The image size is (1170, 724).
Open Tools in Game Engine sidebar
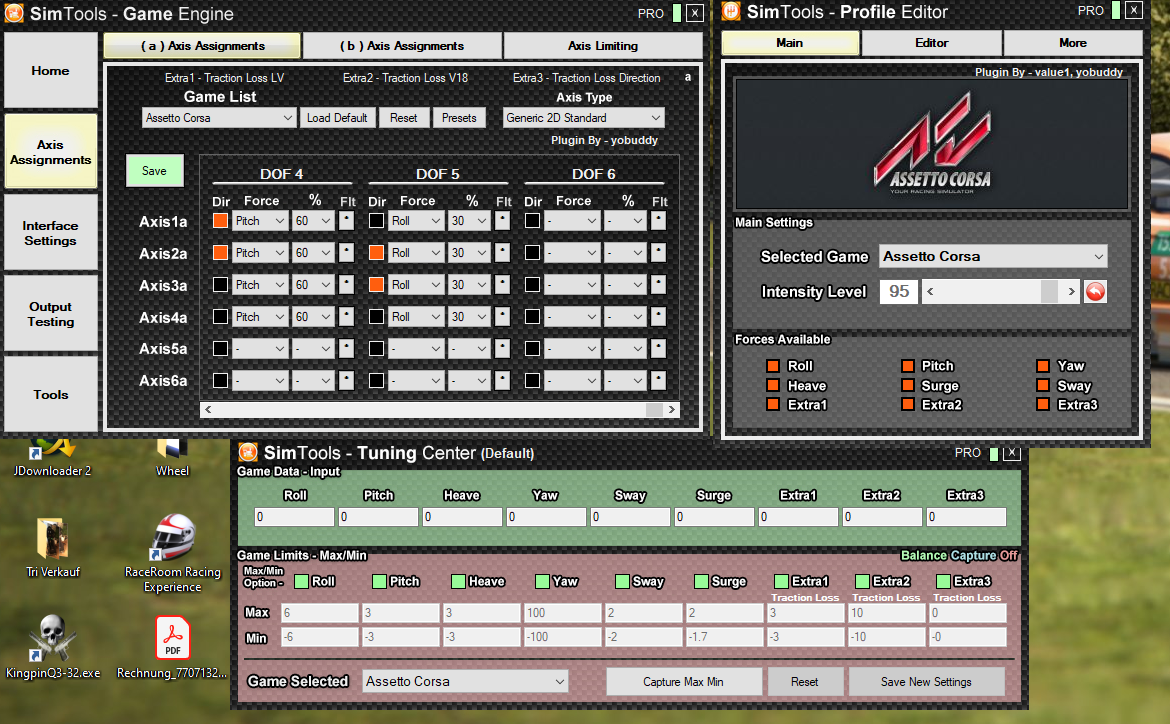51,394
